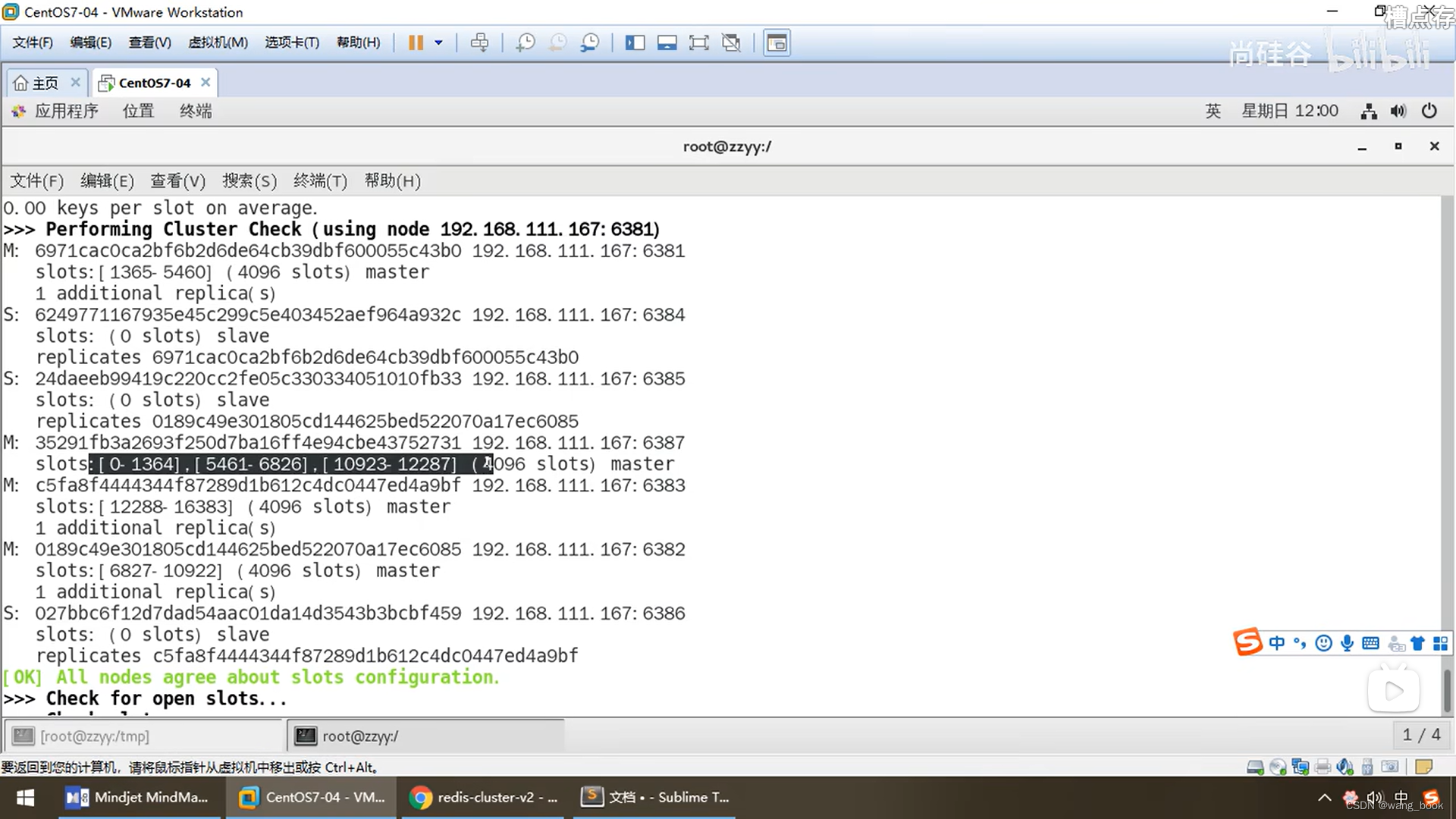Viewport: 1456px width, 819px height.
Task: Open redis-cluster-v2 Chrome window in taskbar
Action: [484, 797]
